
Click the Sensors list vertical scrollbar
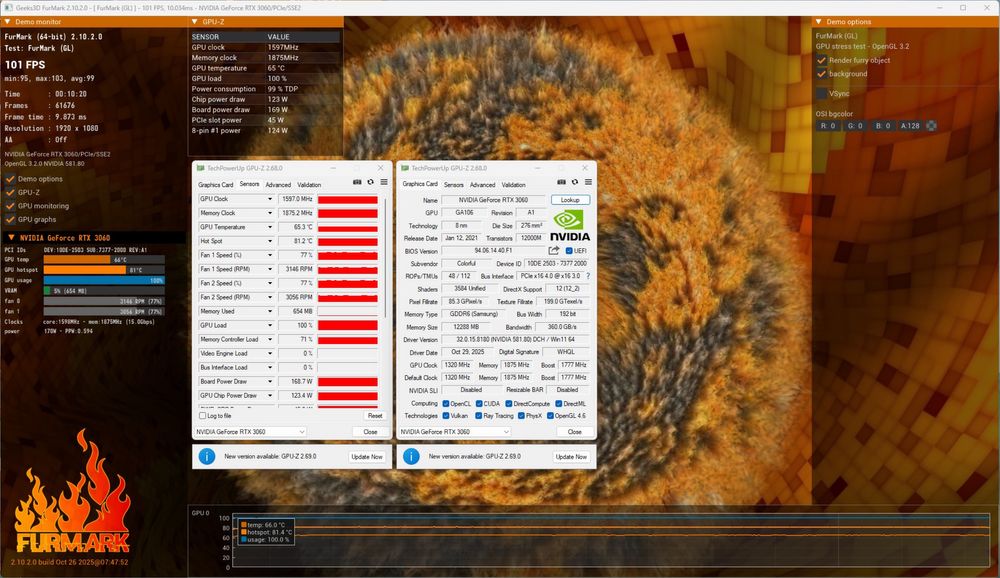click(x=385, y=257)
